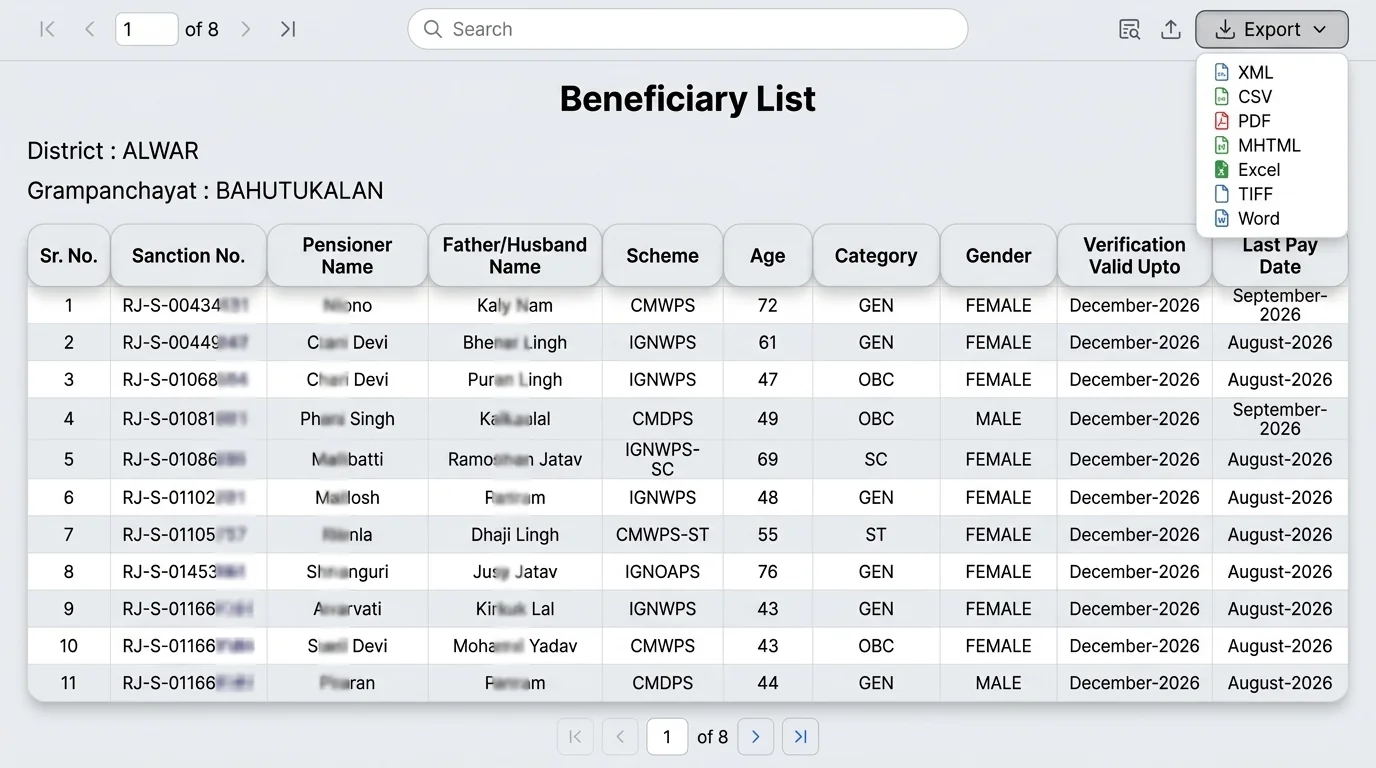1376x768 pixels.
Task: Click the Pensioner Name column header
Action: click(347, 256)
